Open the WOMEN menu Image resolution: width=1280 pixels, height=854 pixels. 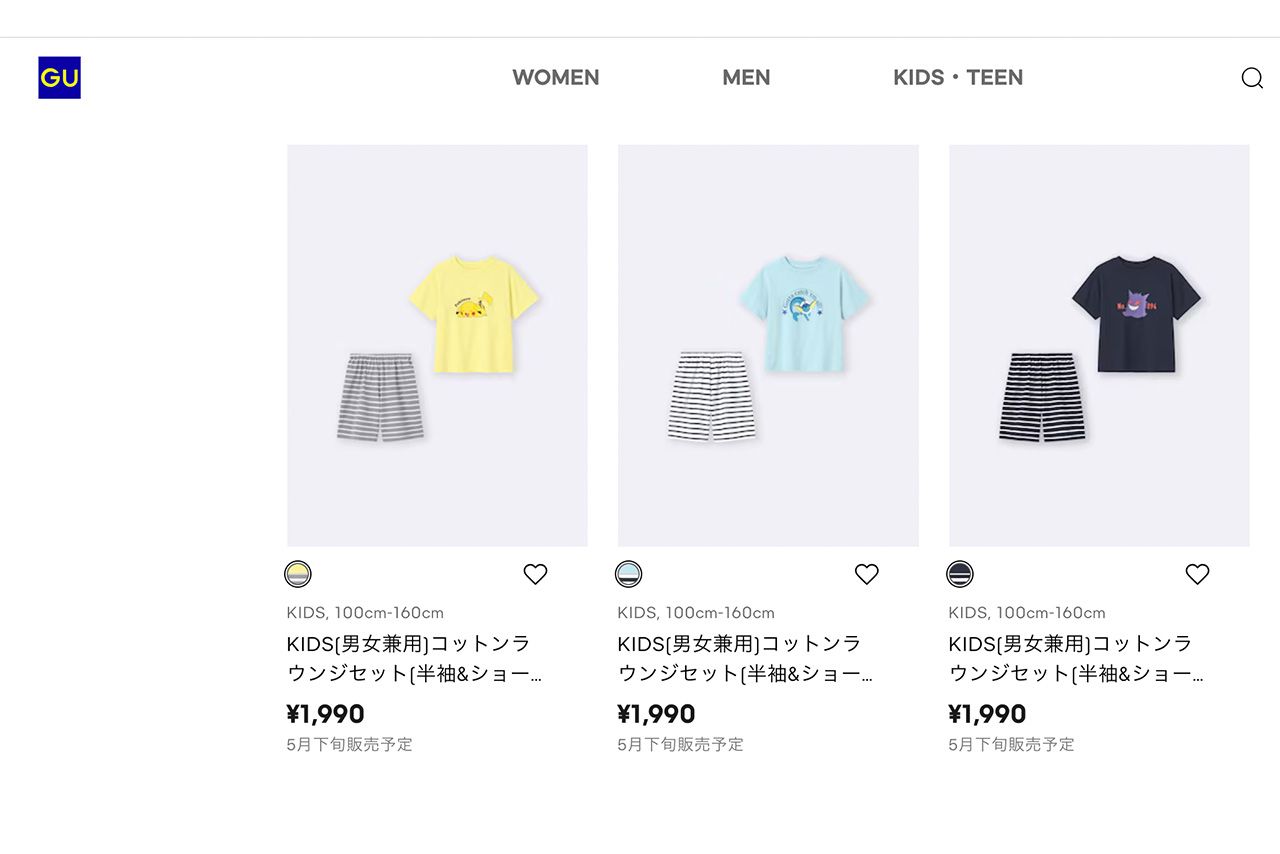point(556,77)
